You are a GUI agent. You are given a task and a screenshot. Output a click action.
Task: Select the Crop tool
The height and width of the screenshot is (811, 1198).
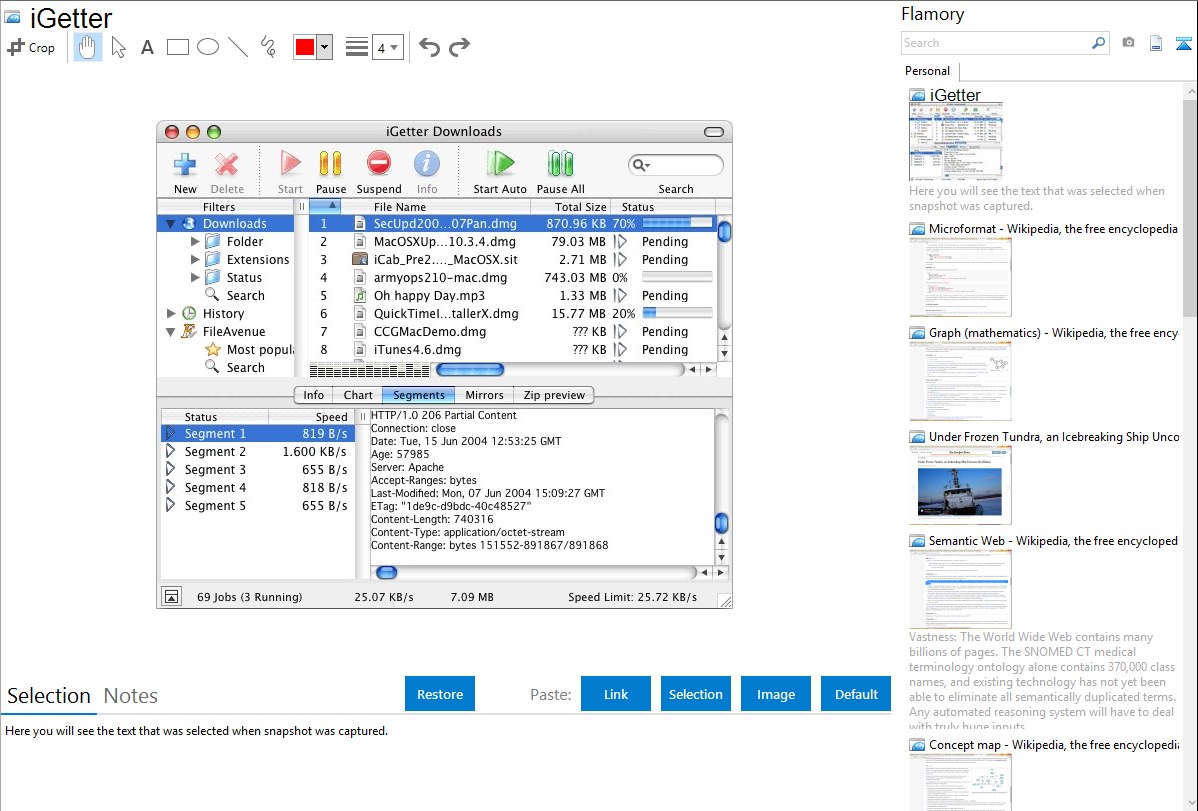coord(31,47)
